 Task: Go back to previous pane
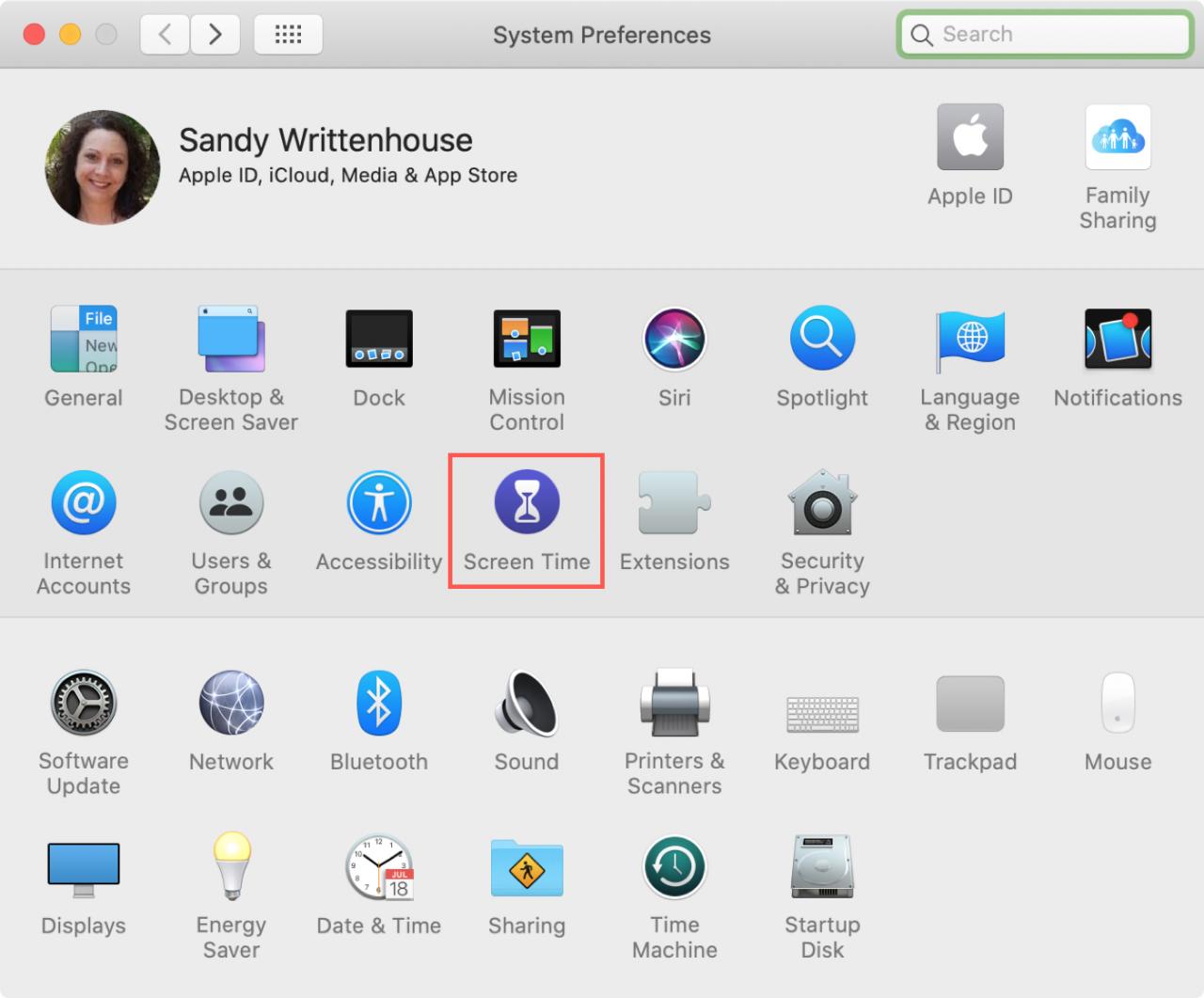pyautogui.click(x=165, y=35)
